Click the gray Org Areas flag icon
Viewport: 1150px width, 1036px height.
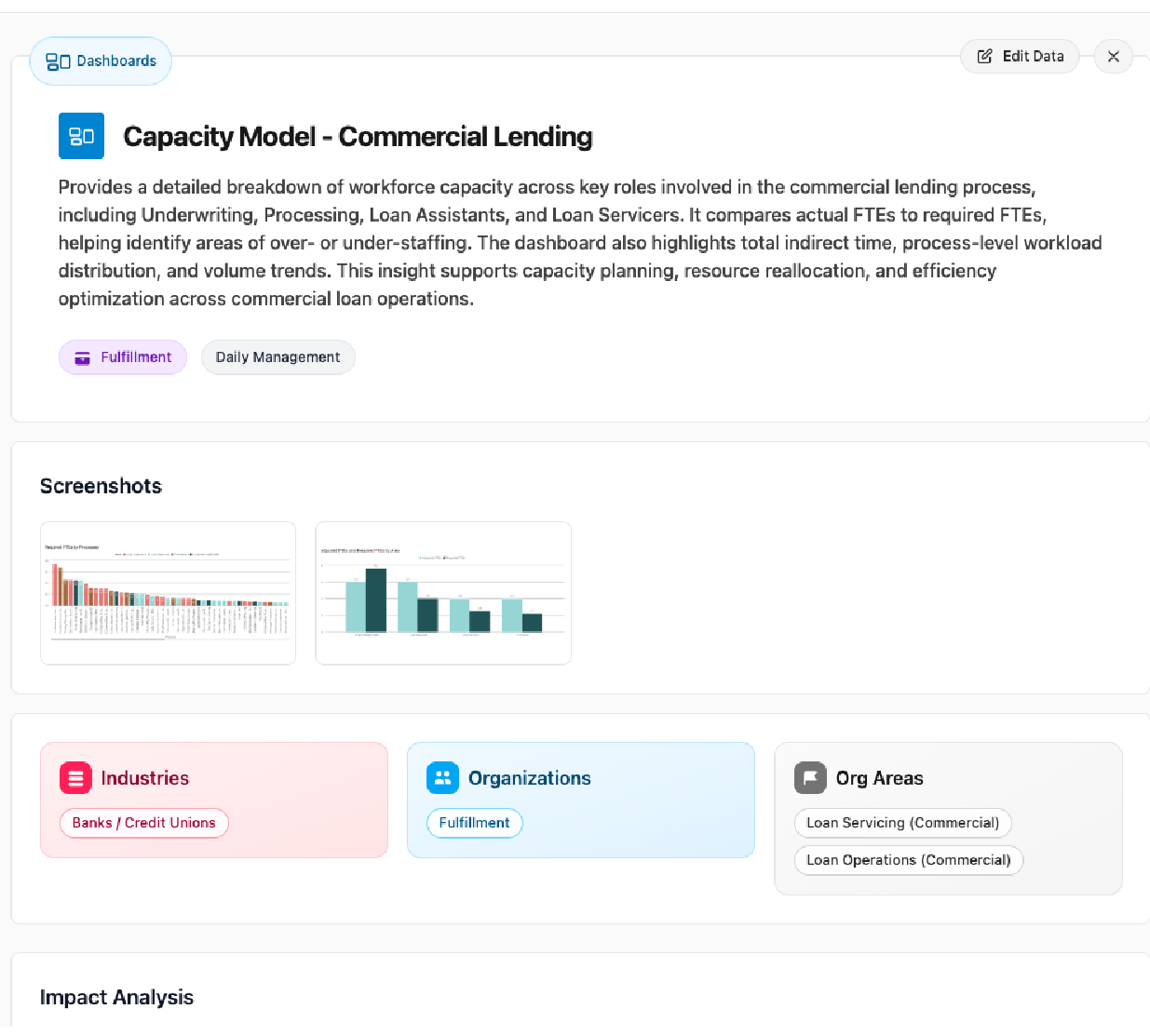(810, 777)
